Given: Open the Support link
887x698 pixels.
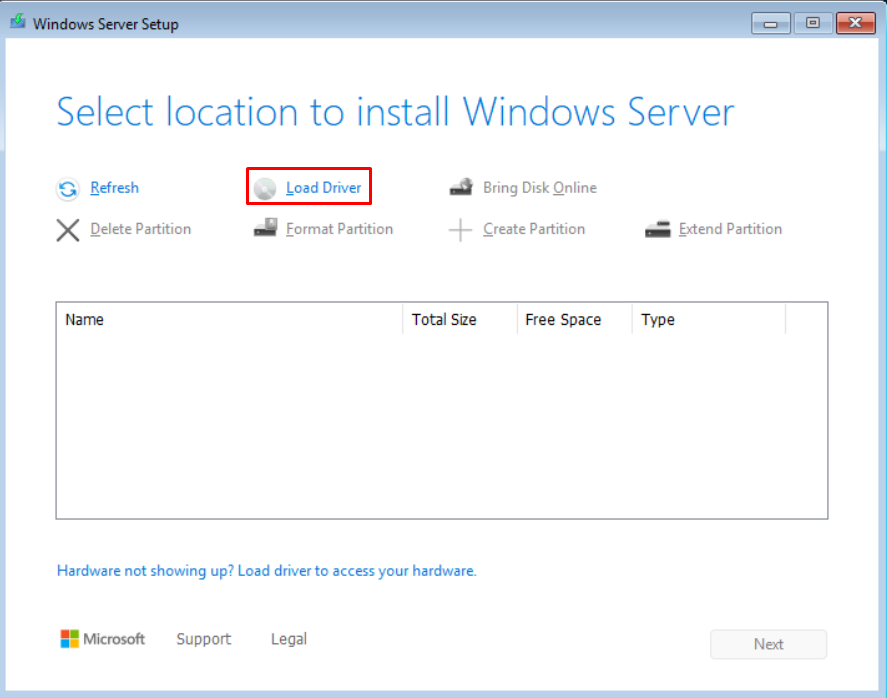Looking at the screenshot, I should click(x=203, y=639).
